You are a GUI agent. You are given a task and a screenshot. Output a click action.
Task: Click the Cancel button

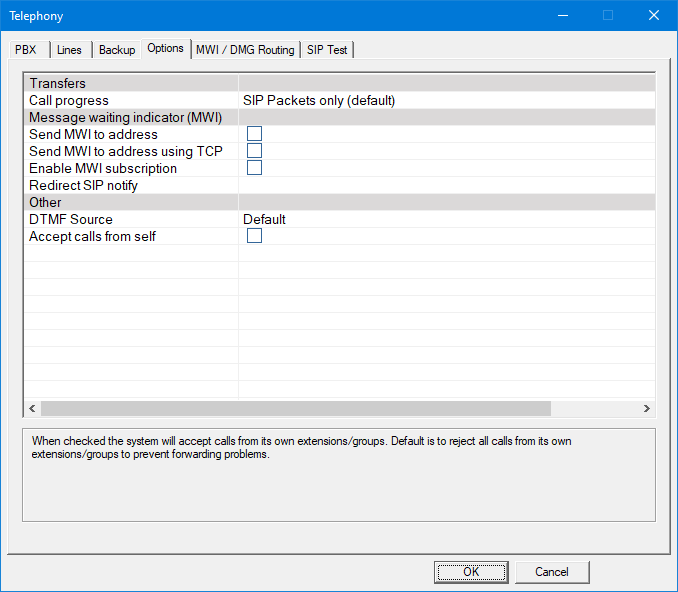[551, 572]
